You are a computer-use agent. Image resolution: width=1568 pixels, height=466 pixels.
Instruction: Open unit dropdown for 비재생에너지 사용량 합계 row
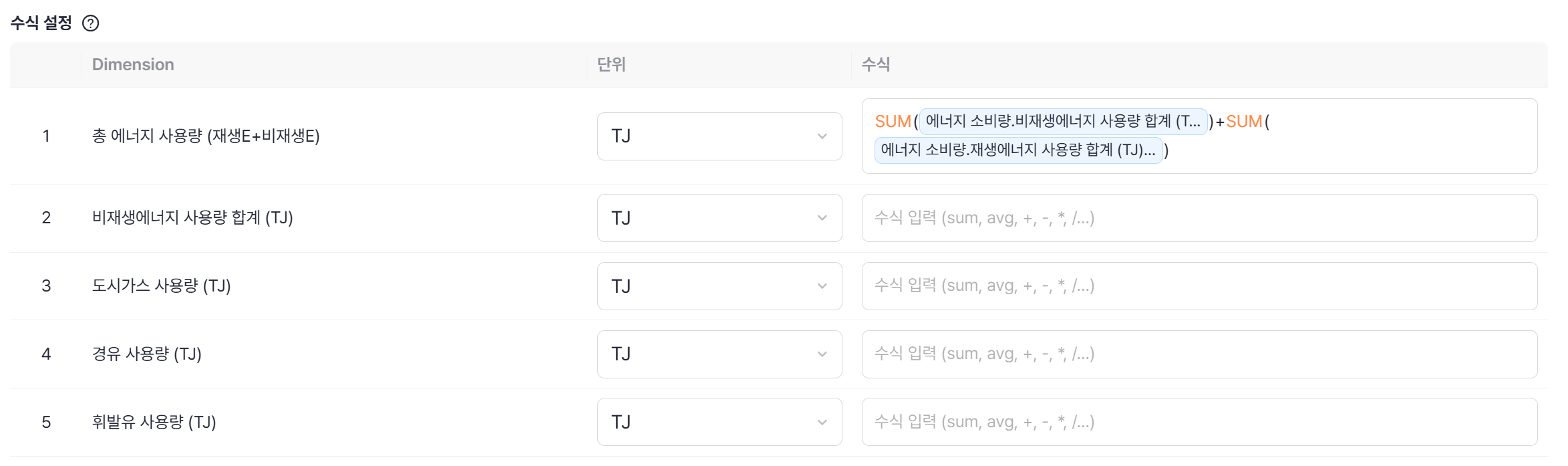click(719, 218)
